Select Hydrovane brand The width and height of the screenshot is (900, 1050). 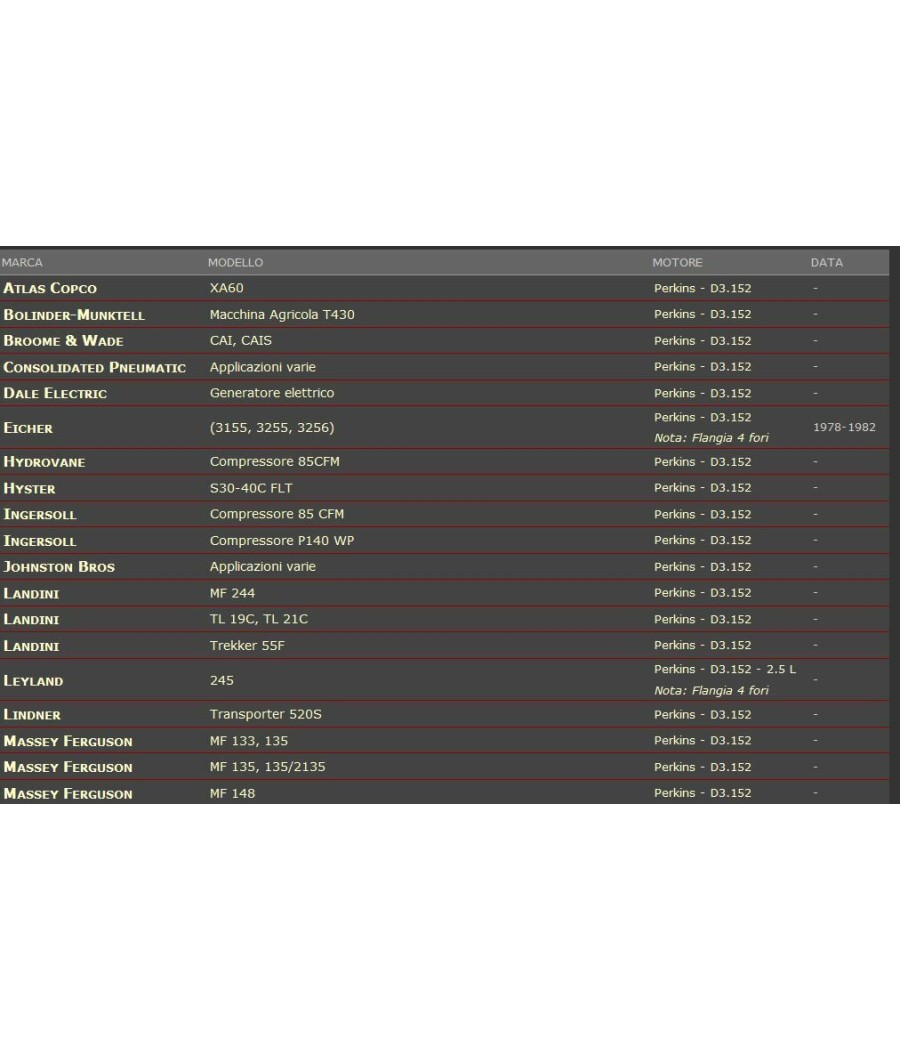point(44,462)
